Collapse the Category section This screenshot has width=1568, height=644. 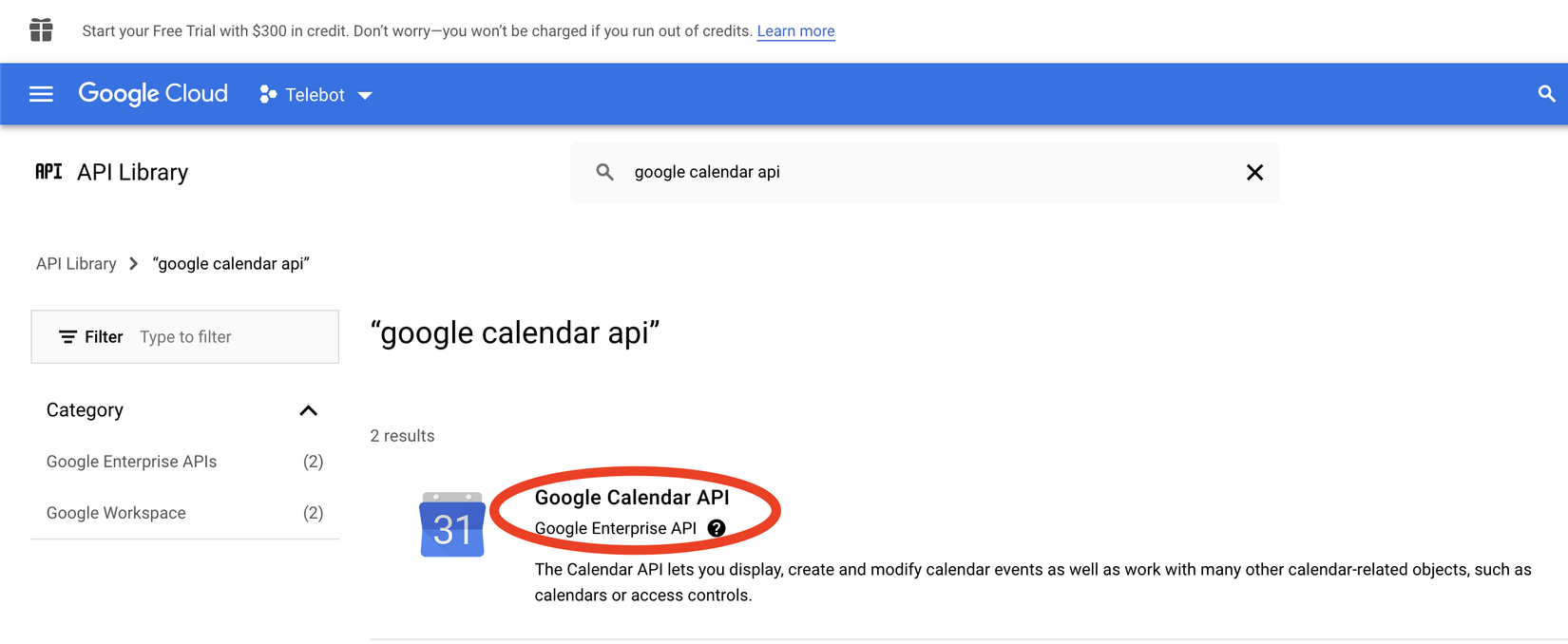[x=308, y=410]
